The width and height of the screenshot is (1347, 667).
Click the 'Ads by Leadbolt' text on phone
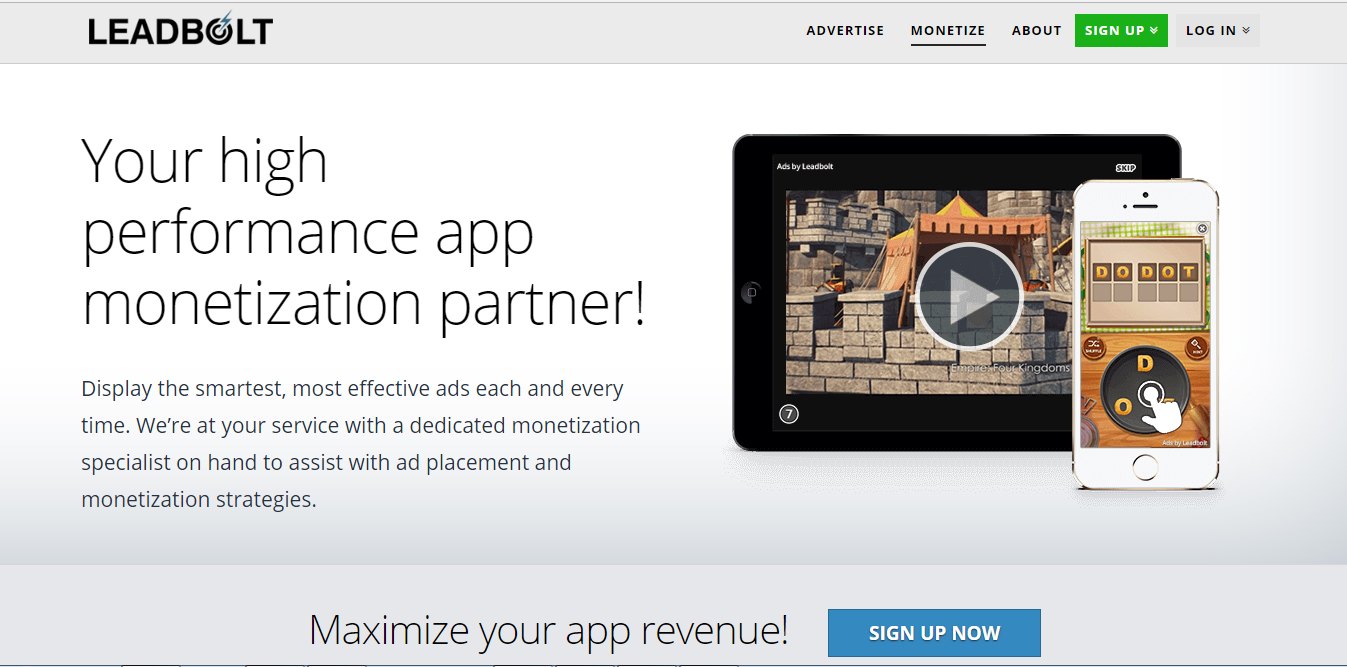click(1184, 442)
